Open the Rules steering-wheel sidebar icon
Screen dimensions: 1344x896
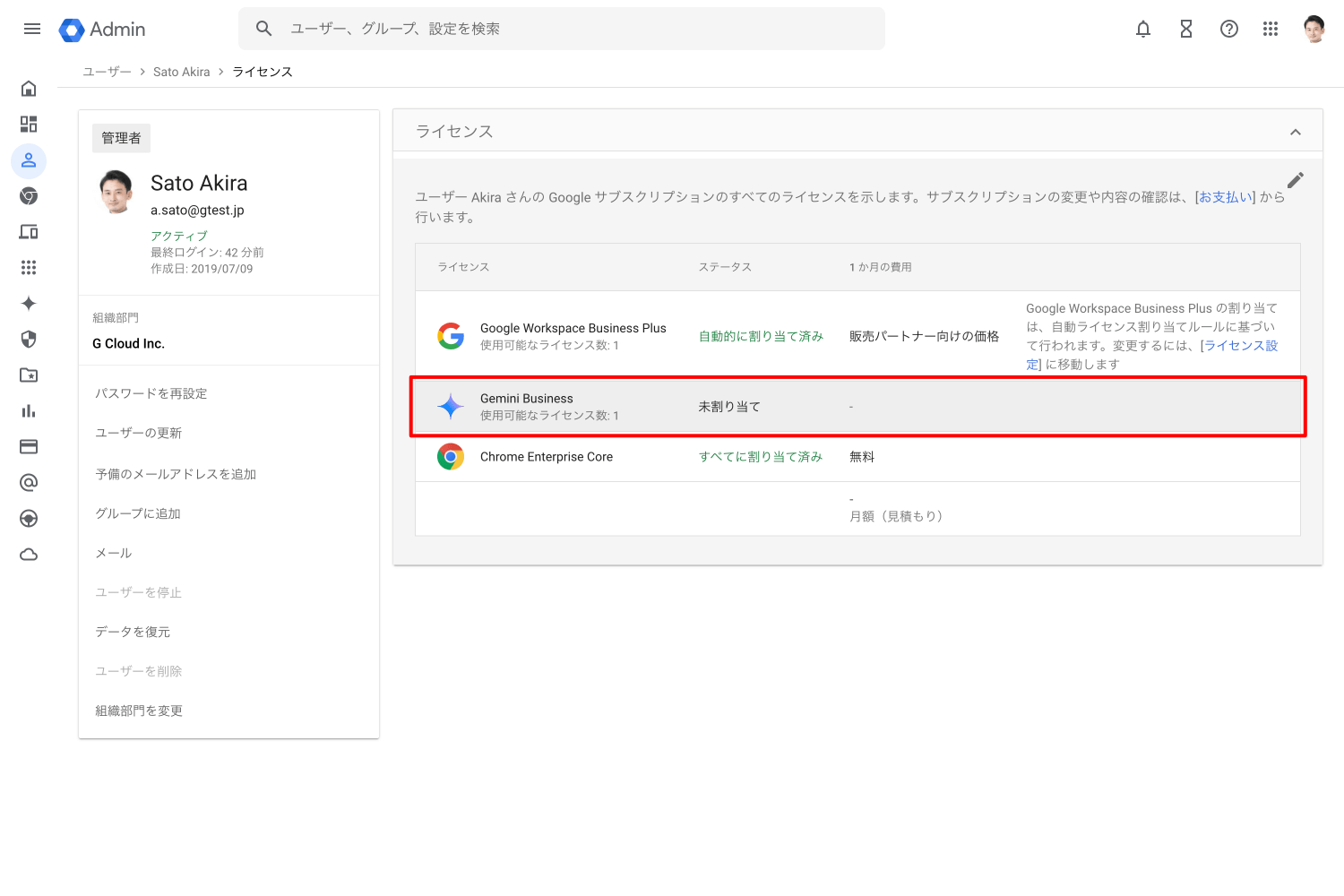(29, 519)
